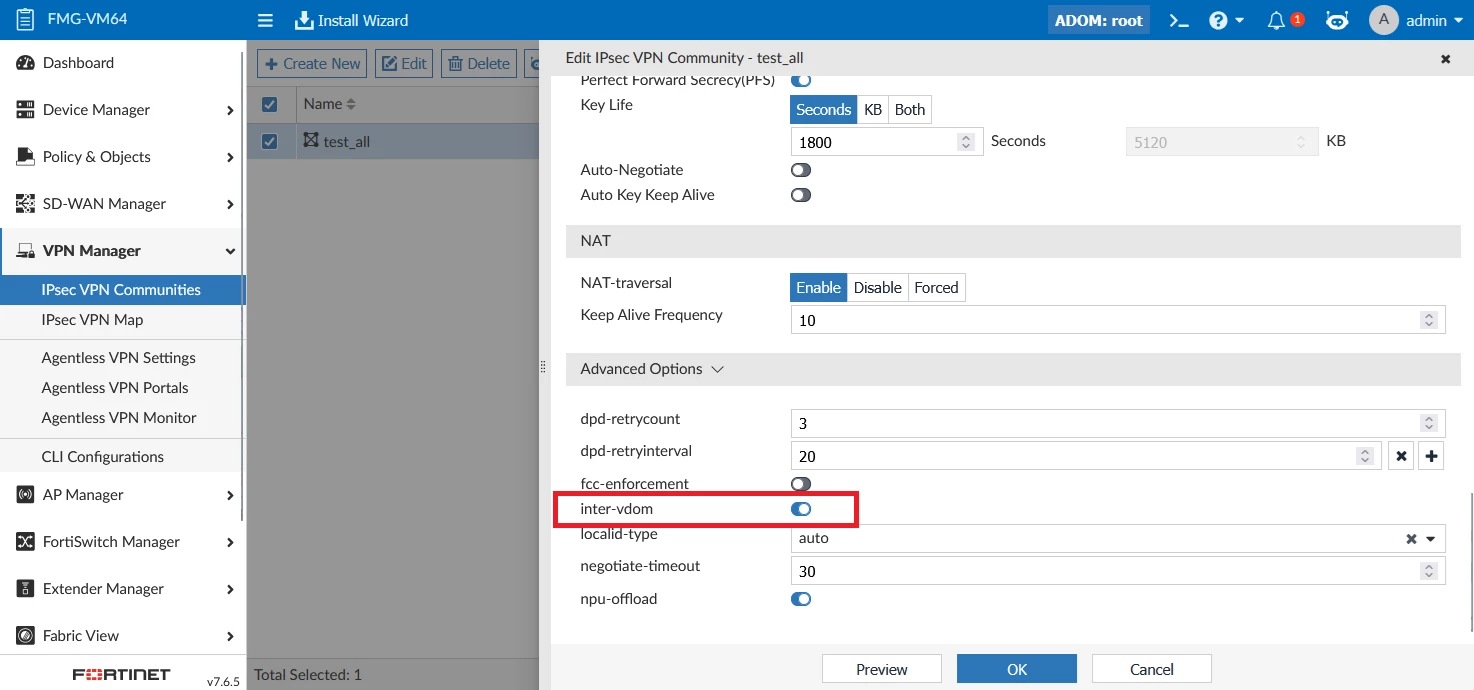
Task: Enable Auto Key Keep Alive toggle
Action: point(801,195)
